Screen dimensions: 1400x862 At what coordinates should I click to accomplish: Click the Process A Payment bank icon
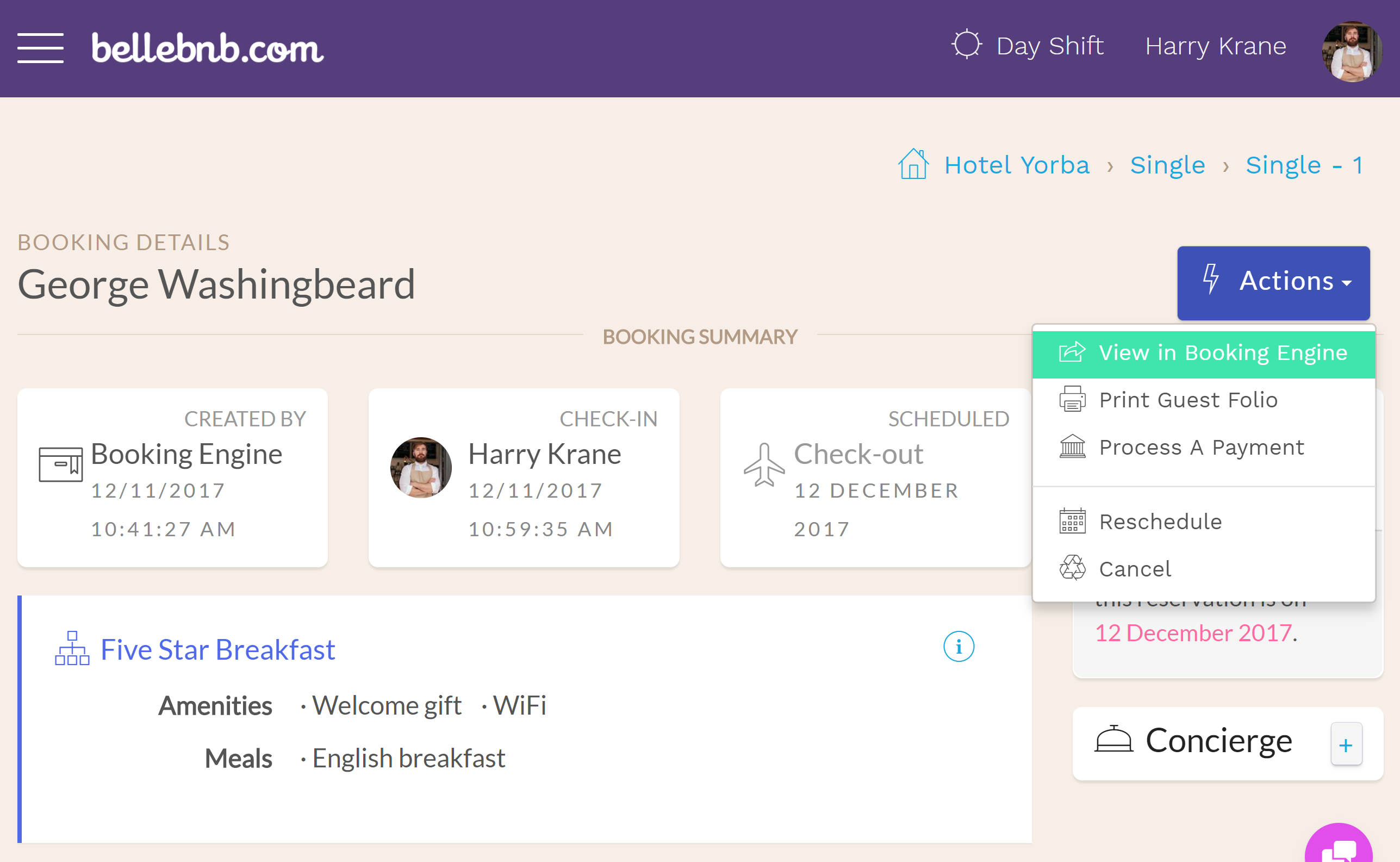pyautogui.click(x=1072, y=448)
